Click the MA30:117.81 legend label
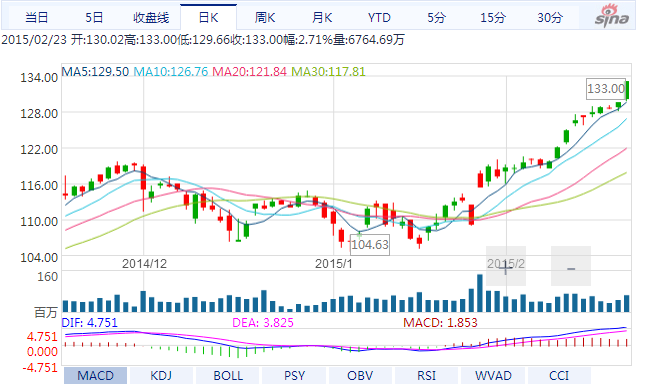 (328, 72)
